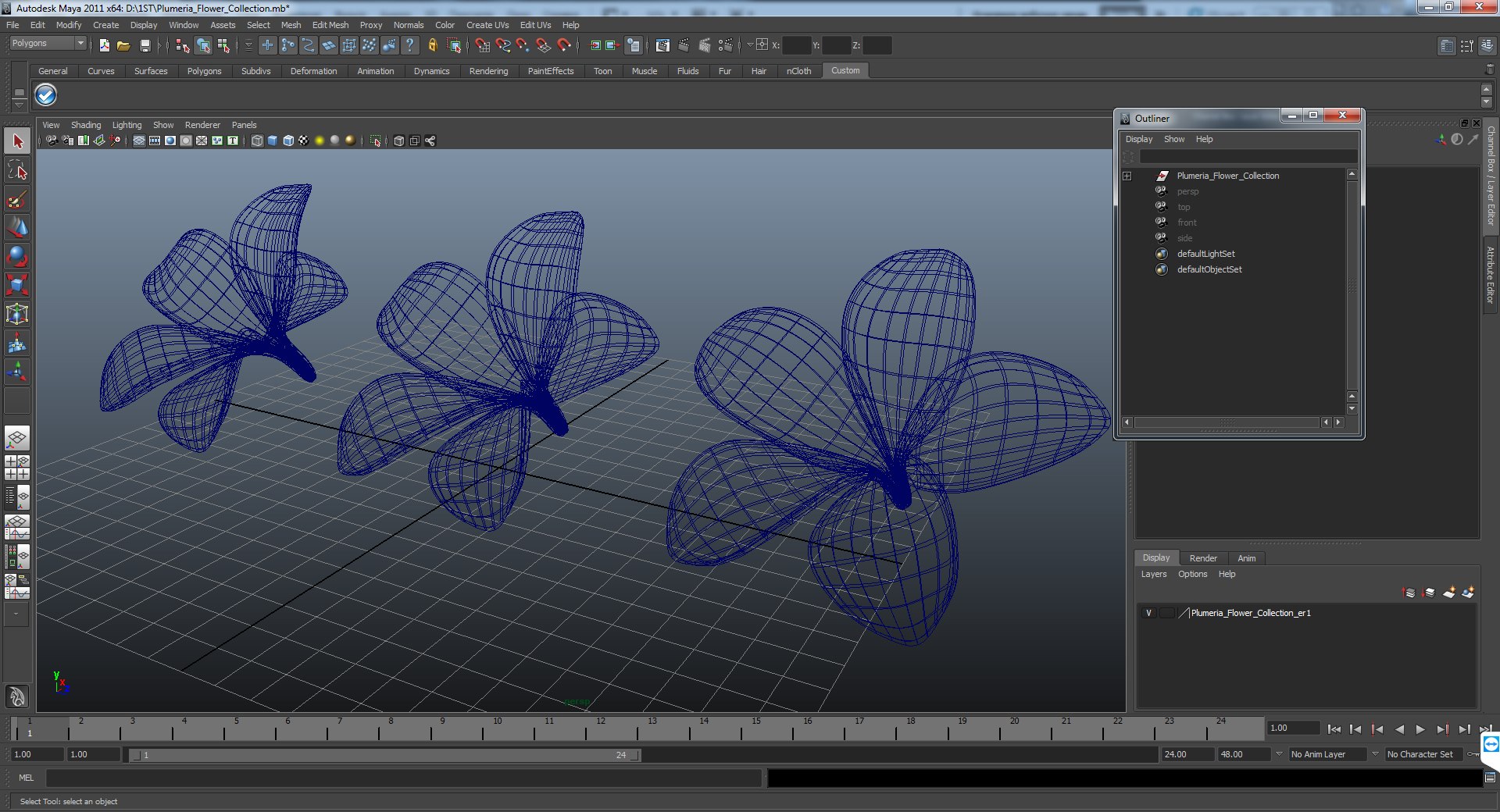1500x812 pixels.
Task: Click the IPR render icon
Action: point(705,45)
